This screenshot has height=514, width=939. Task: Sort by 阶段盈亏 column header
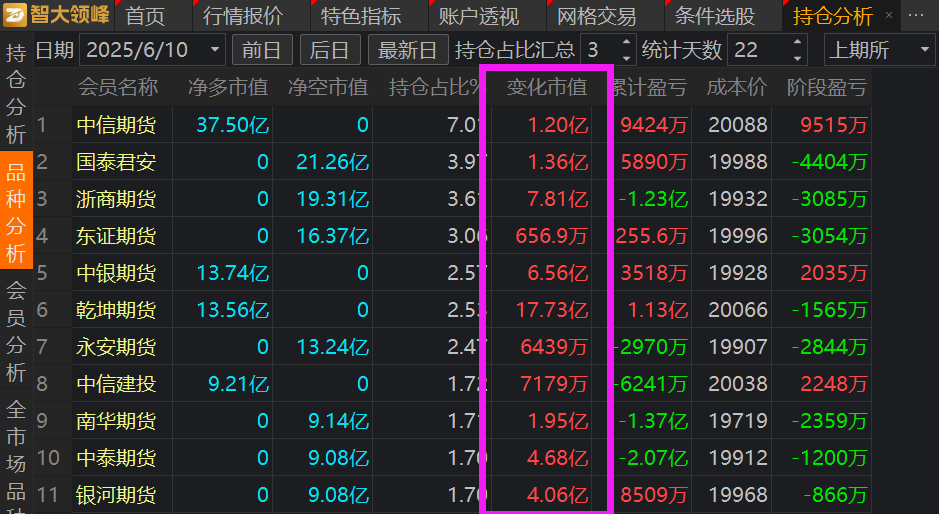pos(826,87)
